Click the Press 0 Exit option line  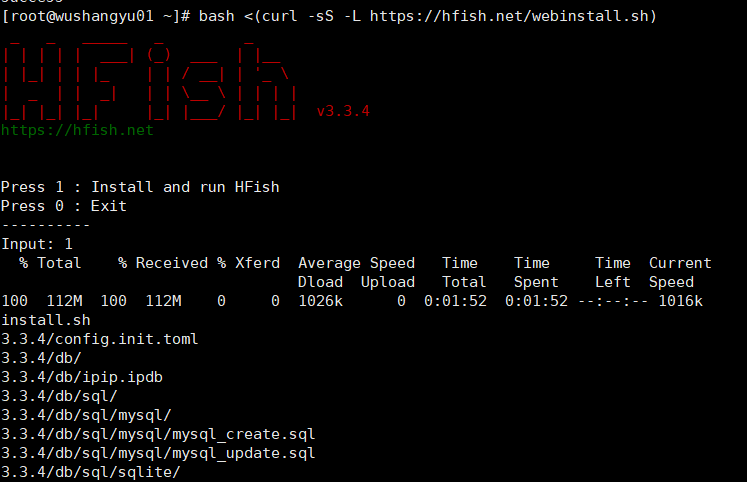tap(64, 206)
